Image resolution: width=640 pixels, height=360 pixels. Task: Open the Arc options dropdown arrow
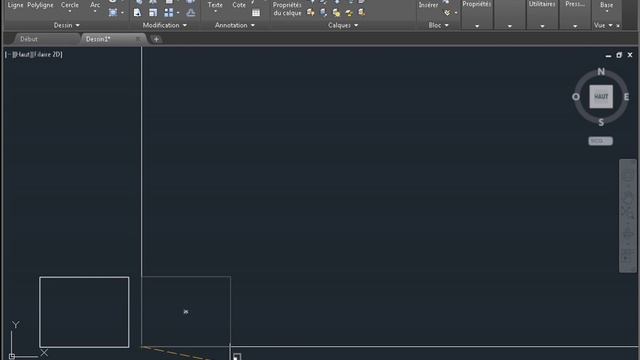tap(95, 11)
